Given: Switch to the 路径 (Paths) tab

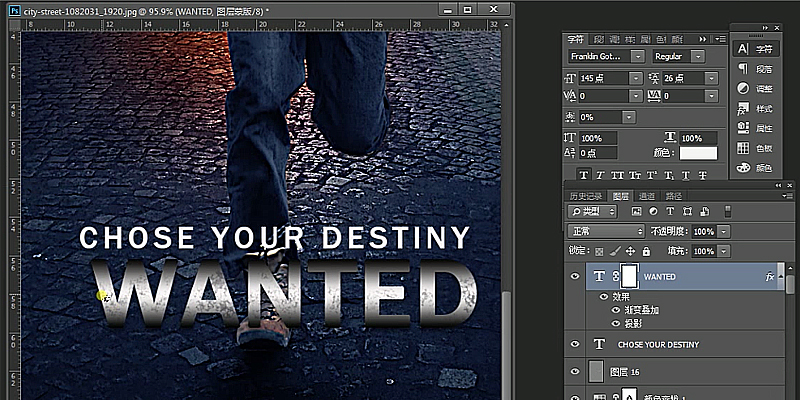Looking at the screenshot, I should coord(673,196).
